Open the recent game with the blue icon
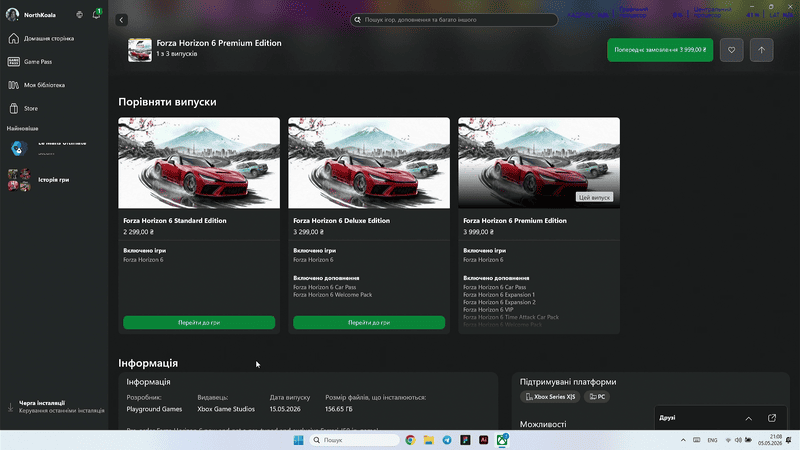800x450 pixels. 19,148
